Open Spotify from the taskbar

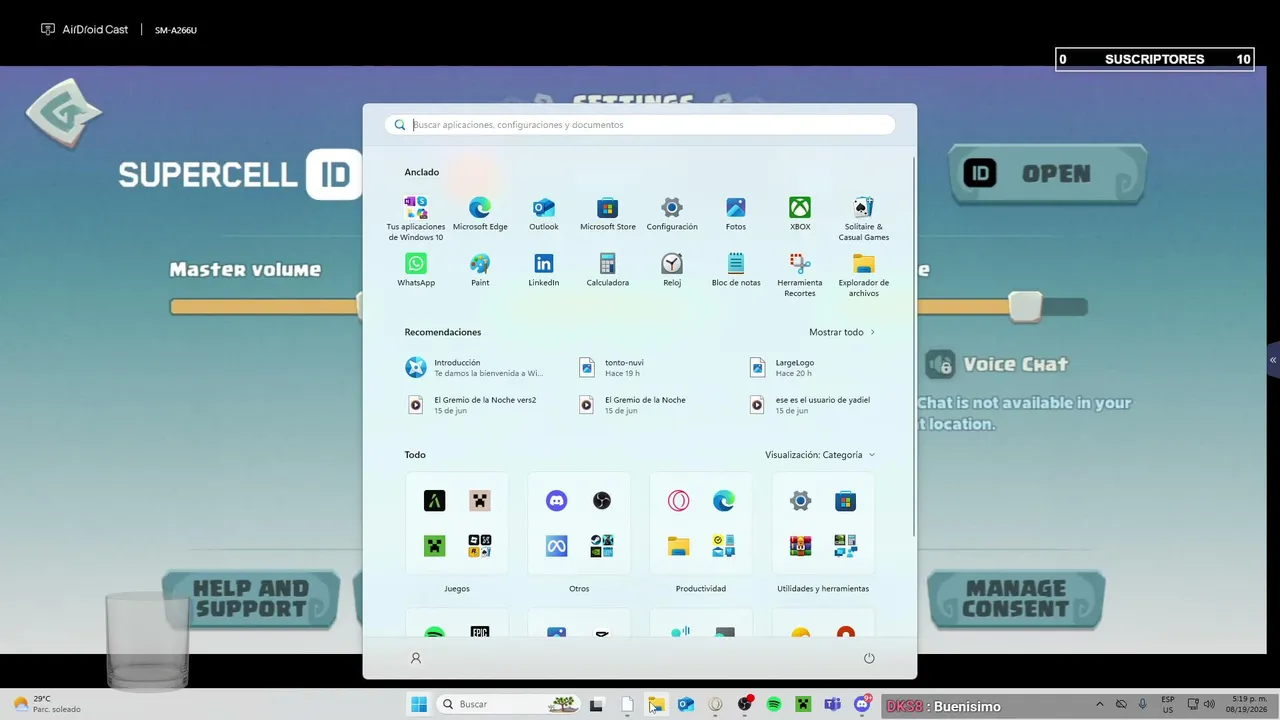[x=774, y=704]
